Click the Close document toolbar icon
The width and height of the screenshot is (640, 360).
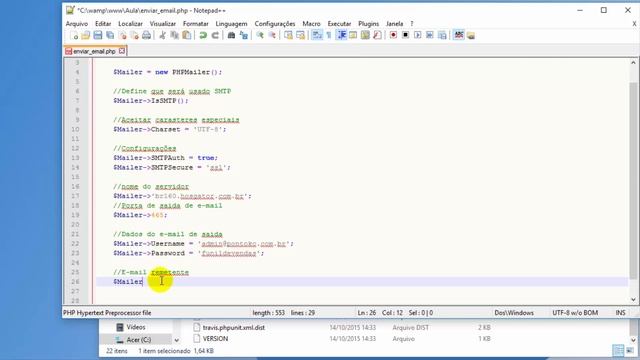pos(122,36)
